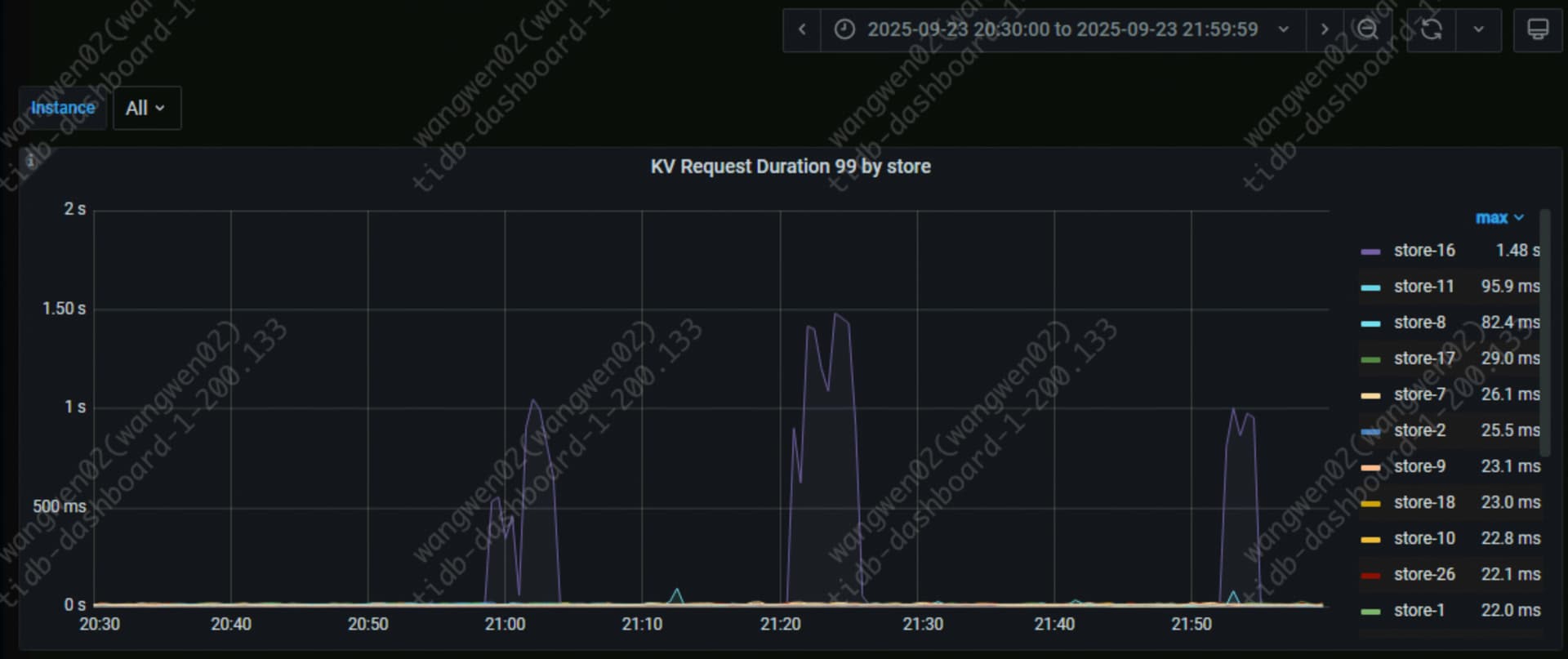This screenshot has height=659, width=1568.
Task: Toggle store-8 series in legend
Action: pyautogui.click(x=1419, y=323)
